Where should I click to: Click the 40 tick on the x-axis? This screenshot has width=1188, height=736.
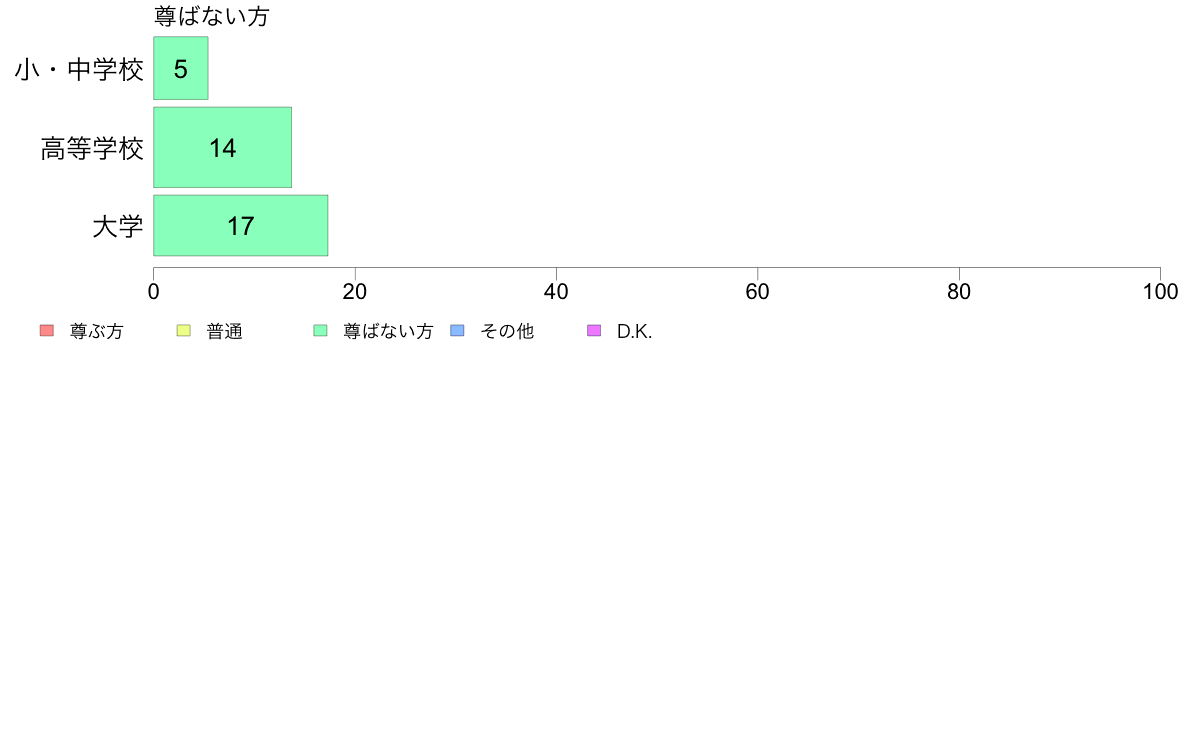(x=556, y=292)
